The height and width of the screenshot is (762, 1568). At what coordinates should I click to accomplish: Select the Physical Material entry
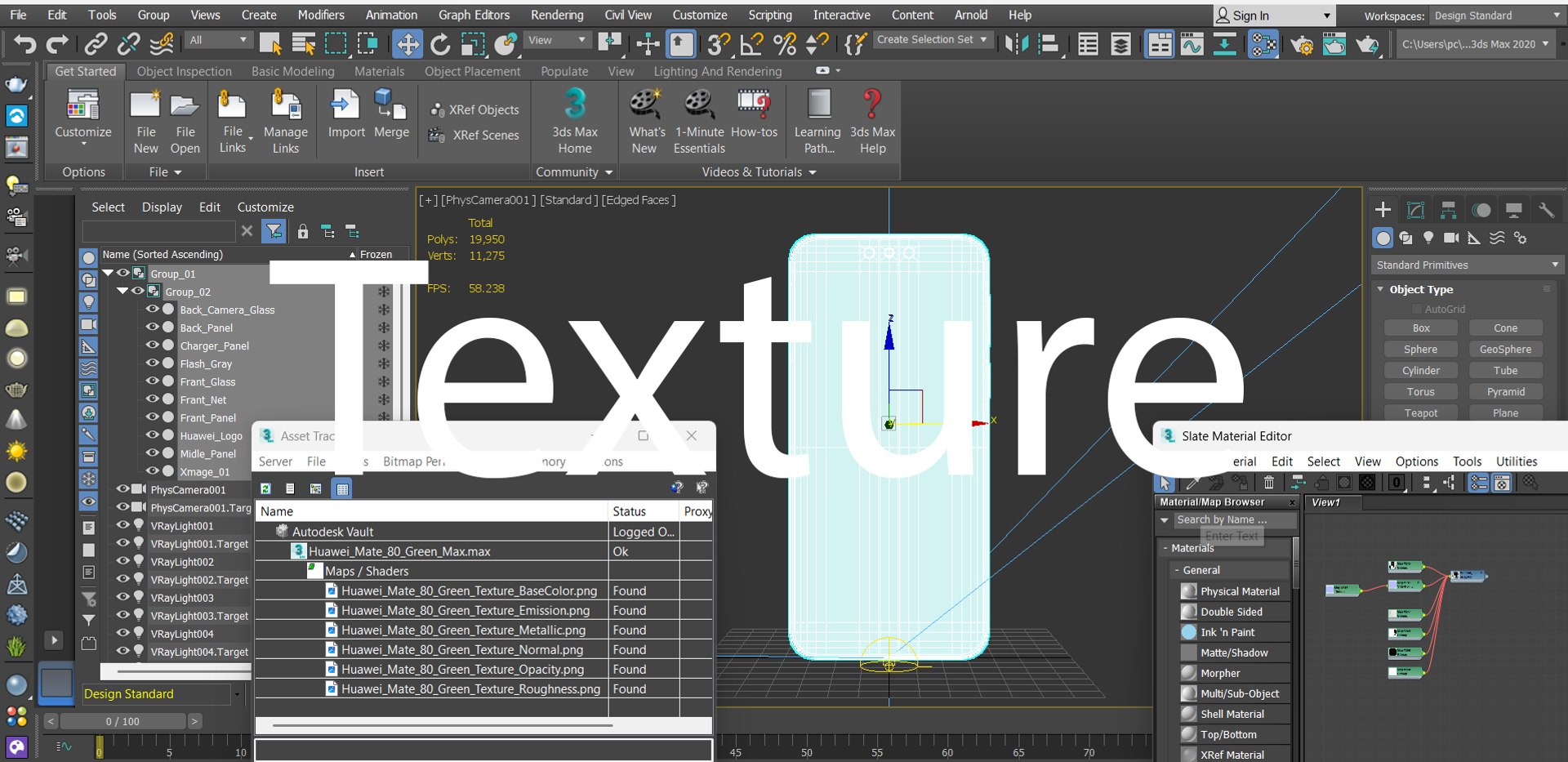(1234, 591)
